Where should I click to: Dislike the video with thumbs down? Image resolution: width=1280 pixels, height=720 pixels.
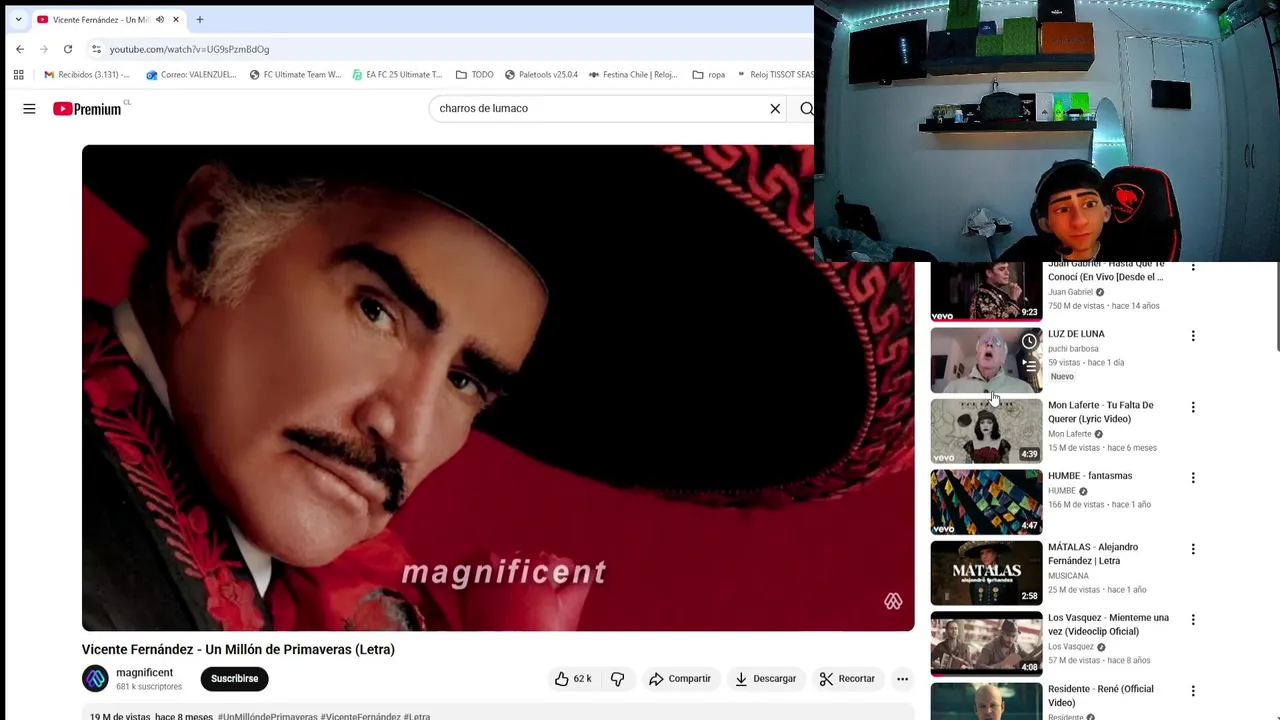click(618, 679)
